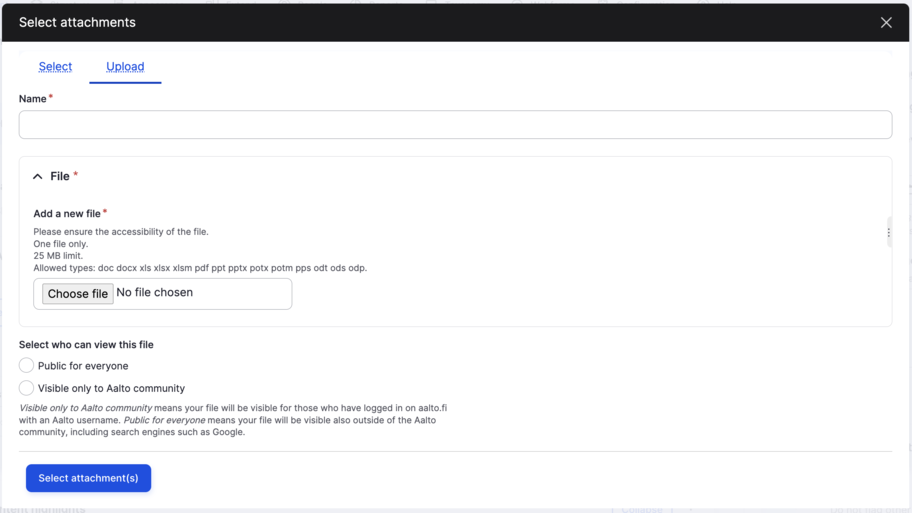Switch to the Select tab

[x=55, y=67]
